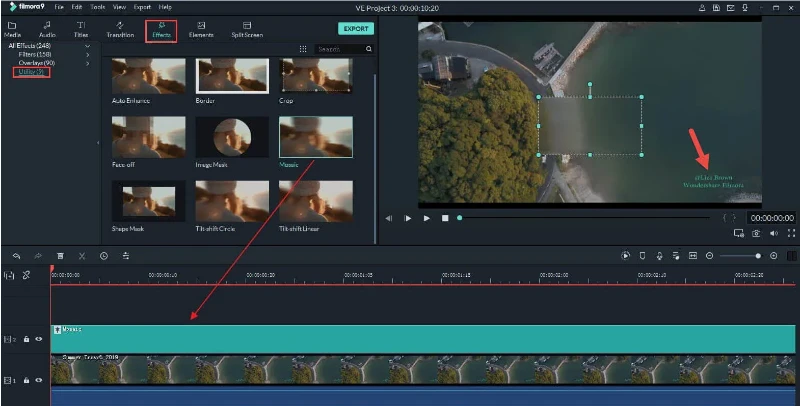This screenshot has height=406, width=800.
Task: Click the save project icon in title bar
Action: [x=717, y=8]
